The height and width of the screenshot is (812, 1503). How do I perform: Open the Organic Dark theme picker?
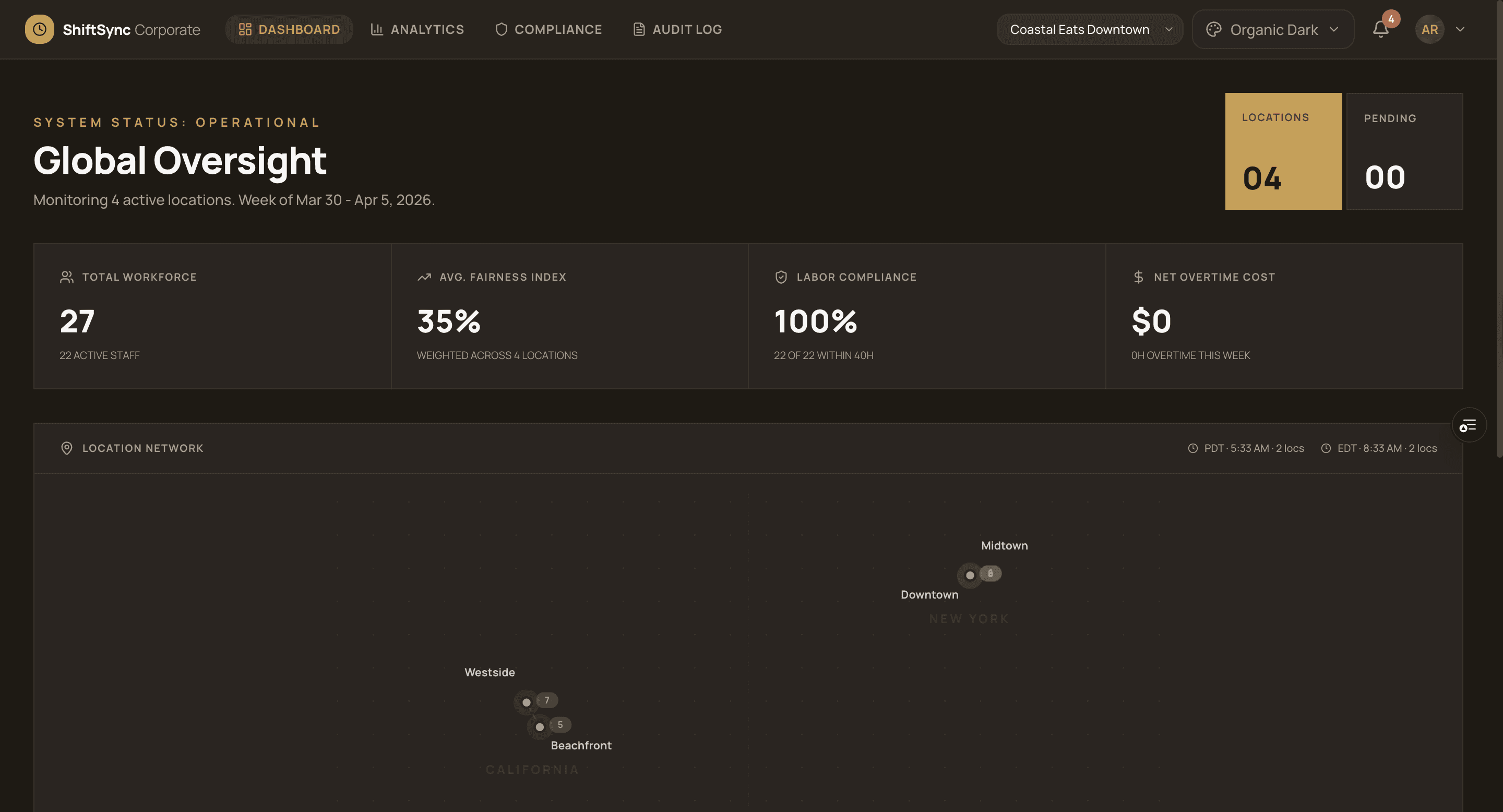pos(1272,29)
